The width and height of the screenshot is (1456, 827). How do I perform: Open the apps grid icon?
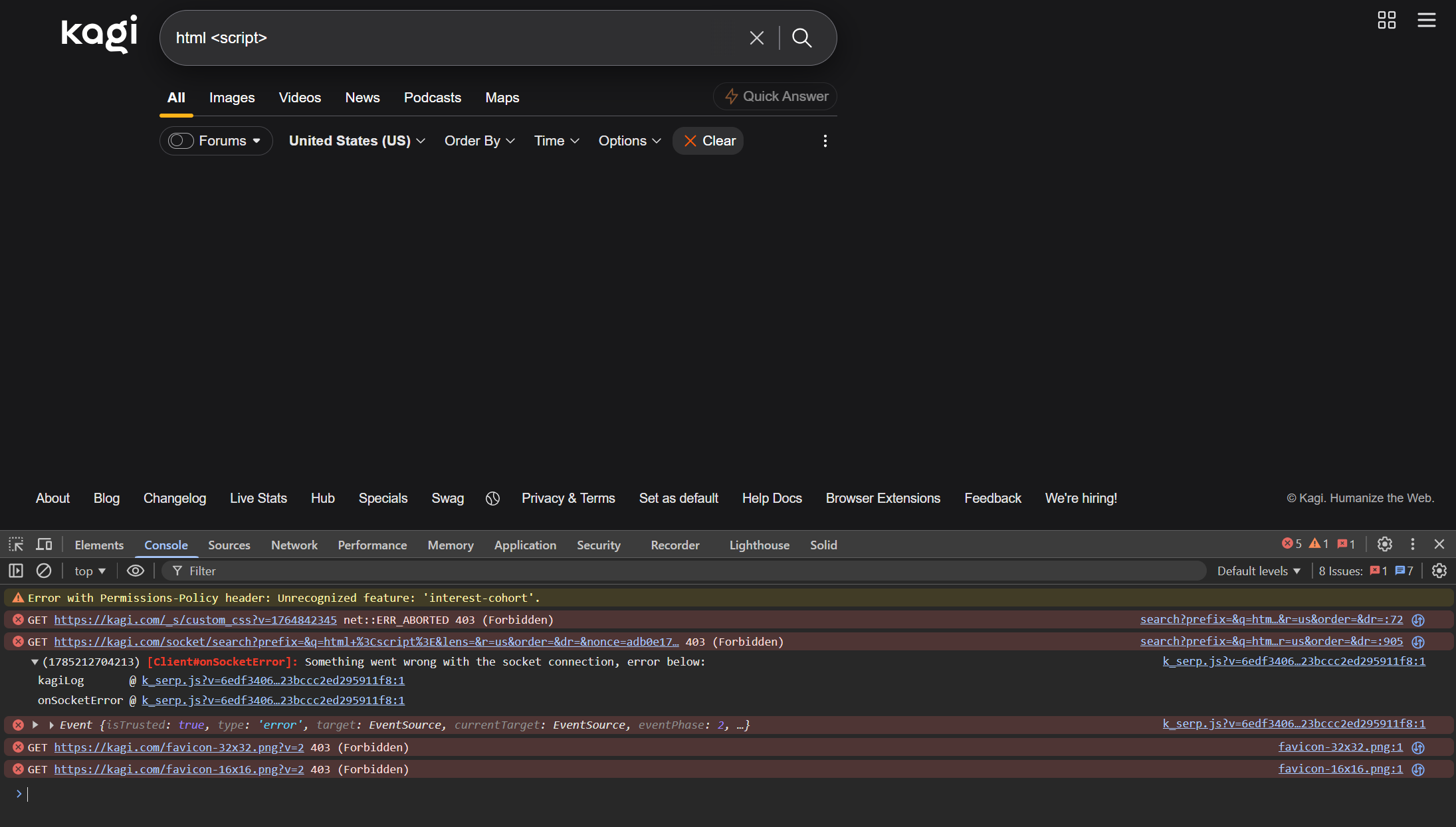1386,20
